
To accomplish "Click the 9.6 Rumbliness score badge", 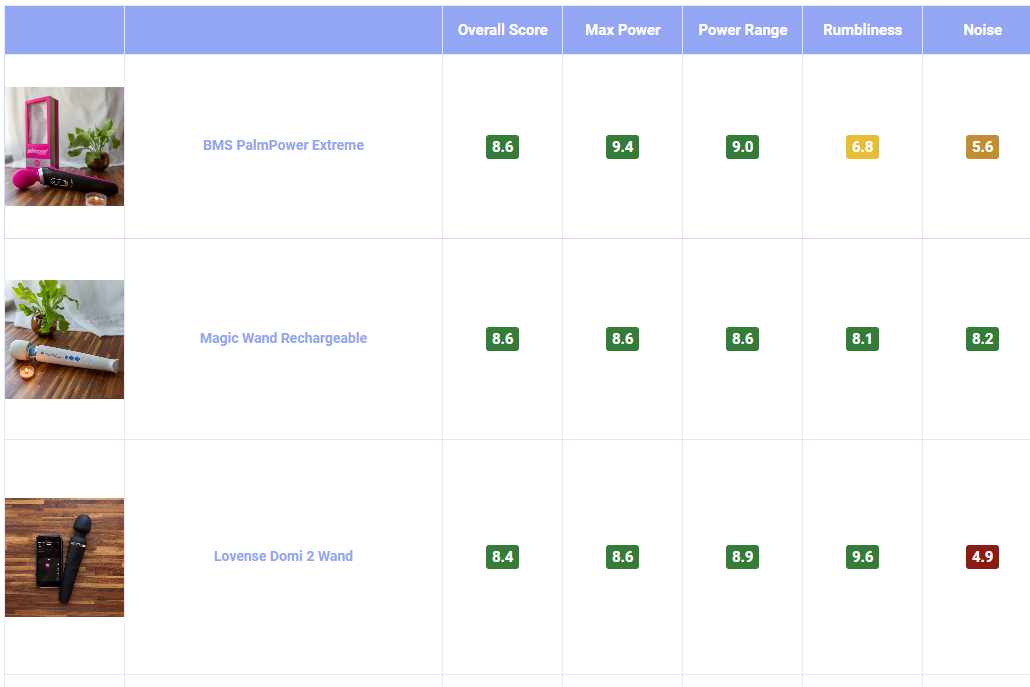I will (x=862, y=557).
